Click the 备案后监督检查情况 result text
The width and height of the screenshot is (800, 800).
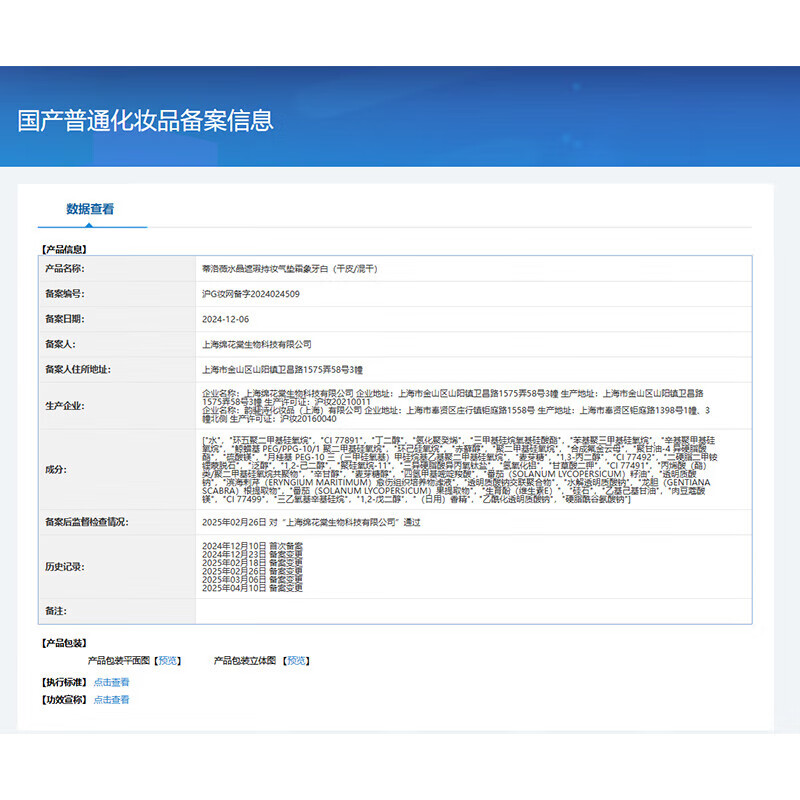[x=311, y=522]
